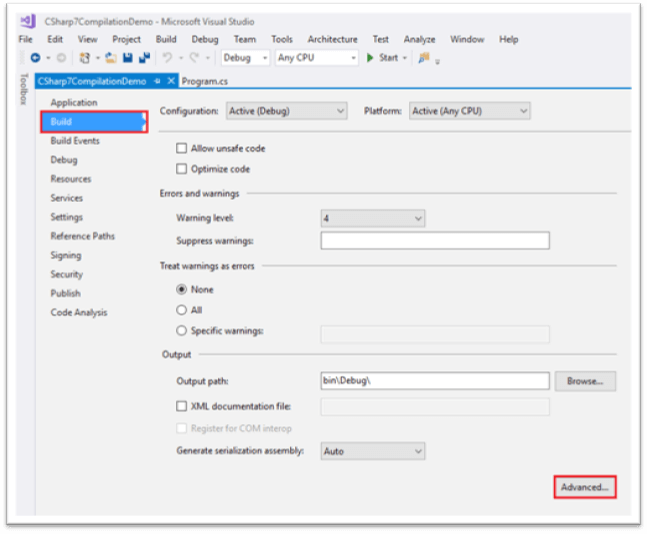Click the Suppress warnings input field

pyautogui.click(x=435, y=241)
